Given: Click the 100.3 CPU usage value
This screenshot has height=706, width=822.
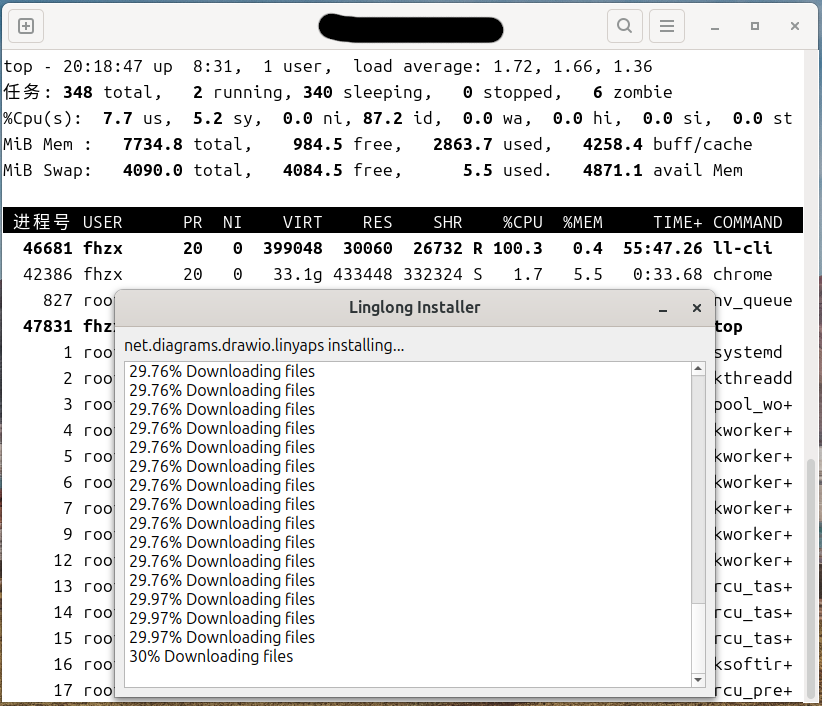Looking at the screenshot, I should coord(517,248).
